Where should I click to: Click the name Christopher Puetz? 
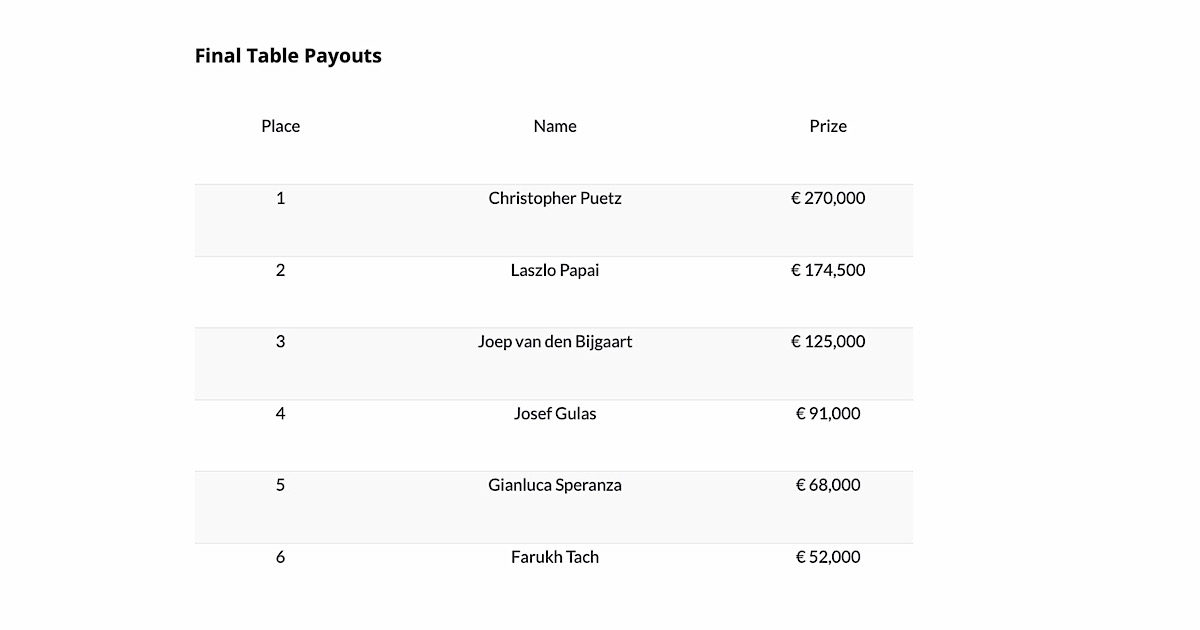click(555, 198)
